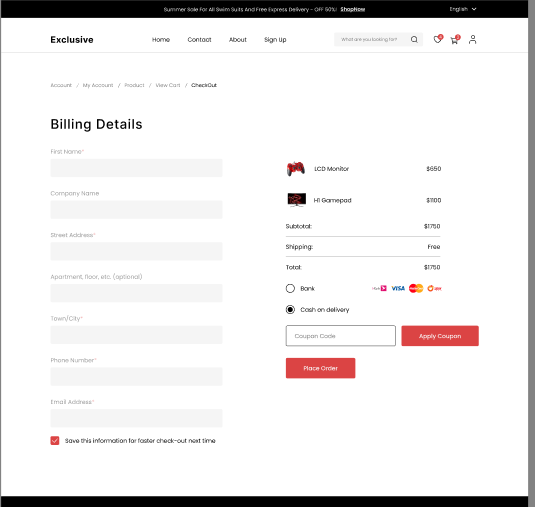This screenshot has height=507, width=535.
Task: Uncheck Save this information checkbox
Action: (55, 440)
